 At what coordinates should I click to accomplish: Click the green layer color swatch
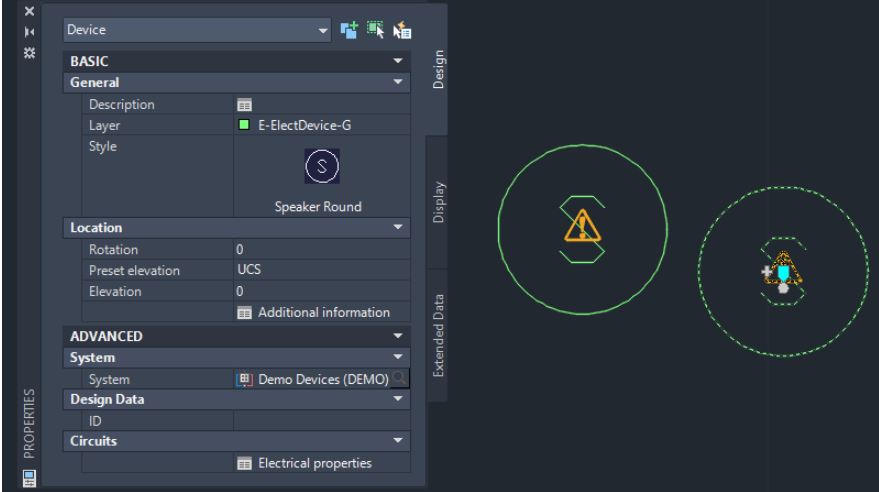244,125
